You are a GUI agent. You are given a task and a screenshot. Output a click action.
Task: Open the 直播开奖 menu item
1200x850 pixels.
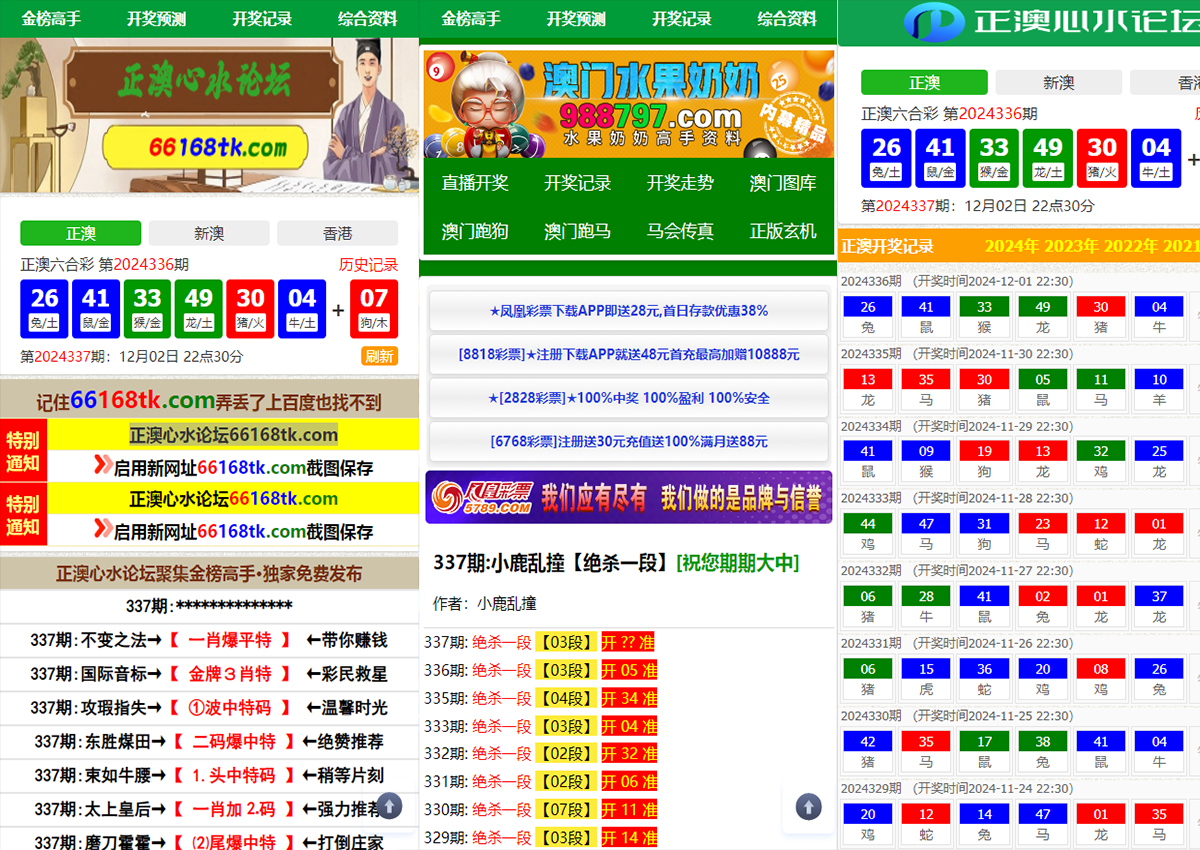pyautogui.click(x=475, y=183)
